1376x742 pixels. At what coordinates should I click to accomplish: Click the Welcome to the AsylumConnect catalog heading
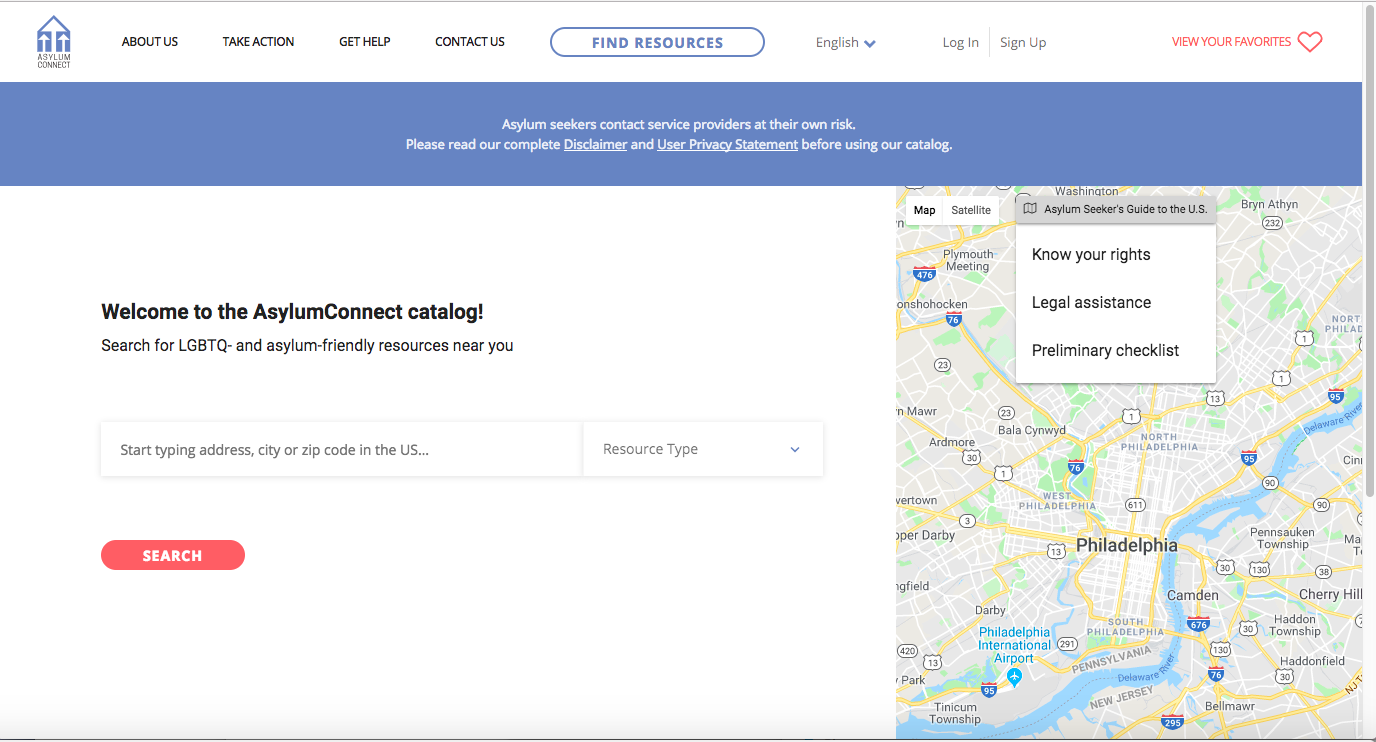pyautogui.click(x=292, y=311)
